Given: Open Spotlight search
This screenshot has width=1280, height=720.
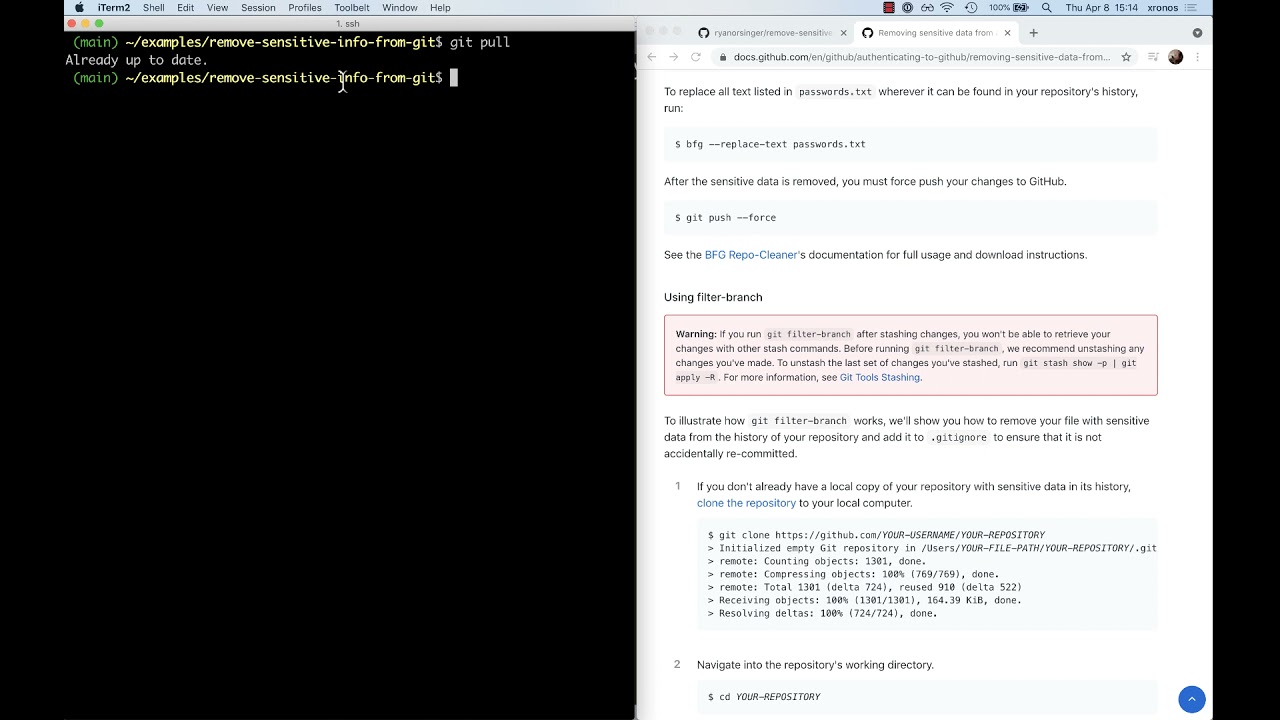Looking at the screenshot, I should click(x=1047, y=8).
